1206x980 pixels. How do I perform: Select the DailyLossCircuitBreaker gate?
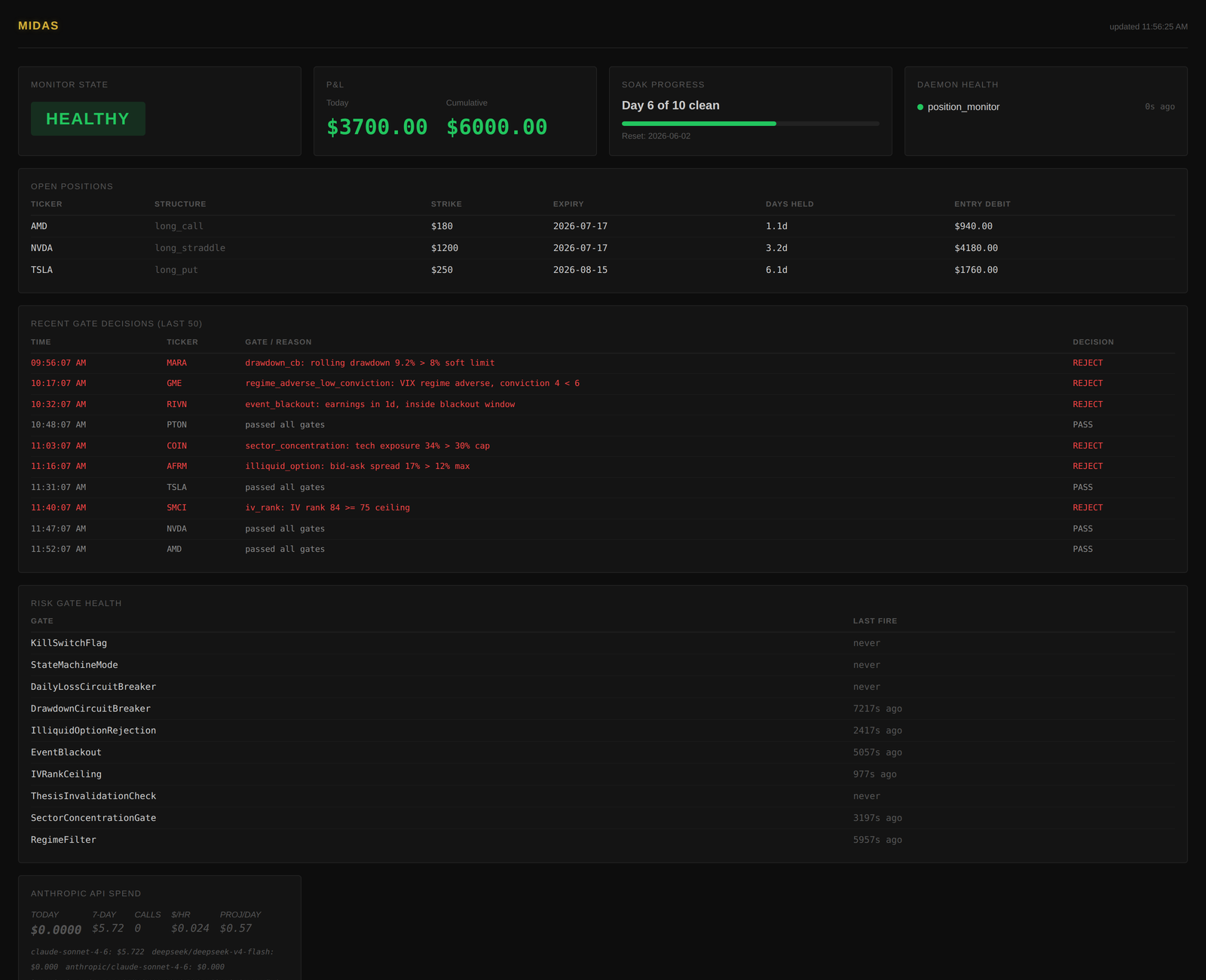pos(93,687)
